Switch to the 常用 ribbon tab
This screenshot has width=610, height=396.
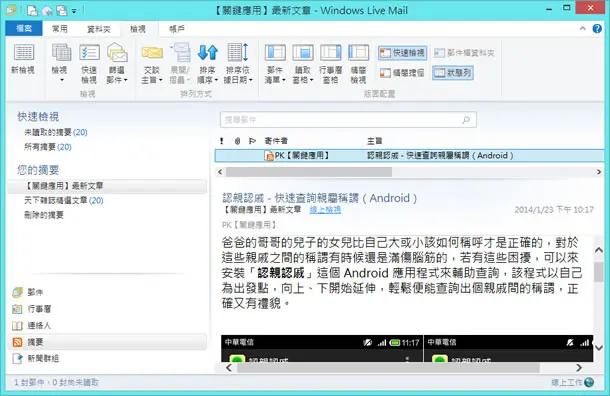click(60, 29)
